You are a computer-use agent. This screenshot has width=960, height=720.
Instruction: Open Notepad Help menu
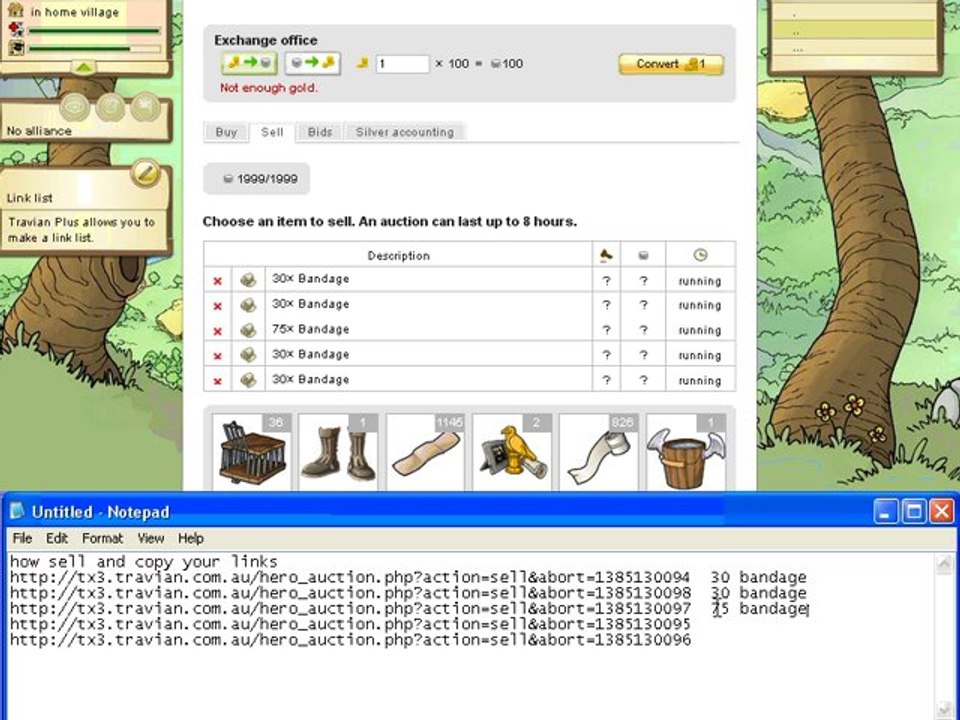(190, 538)
